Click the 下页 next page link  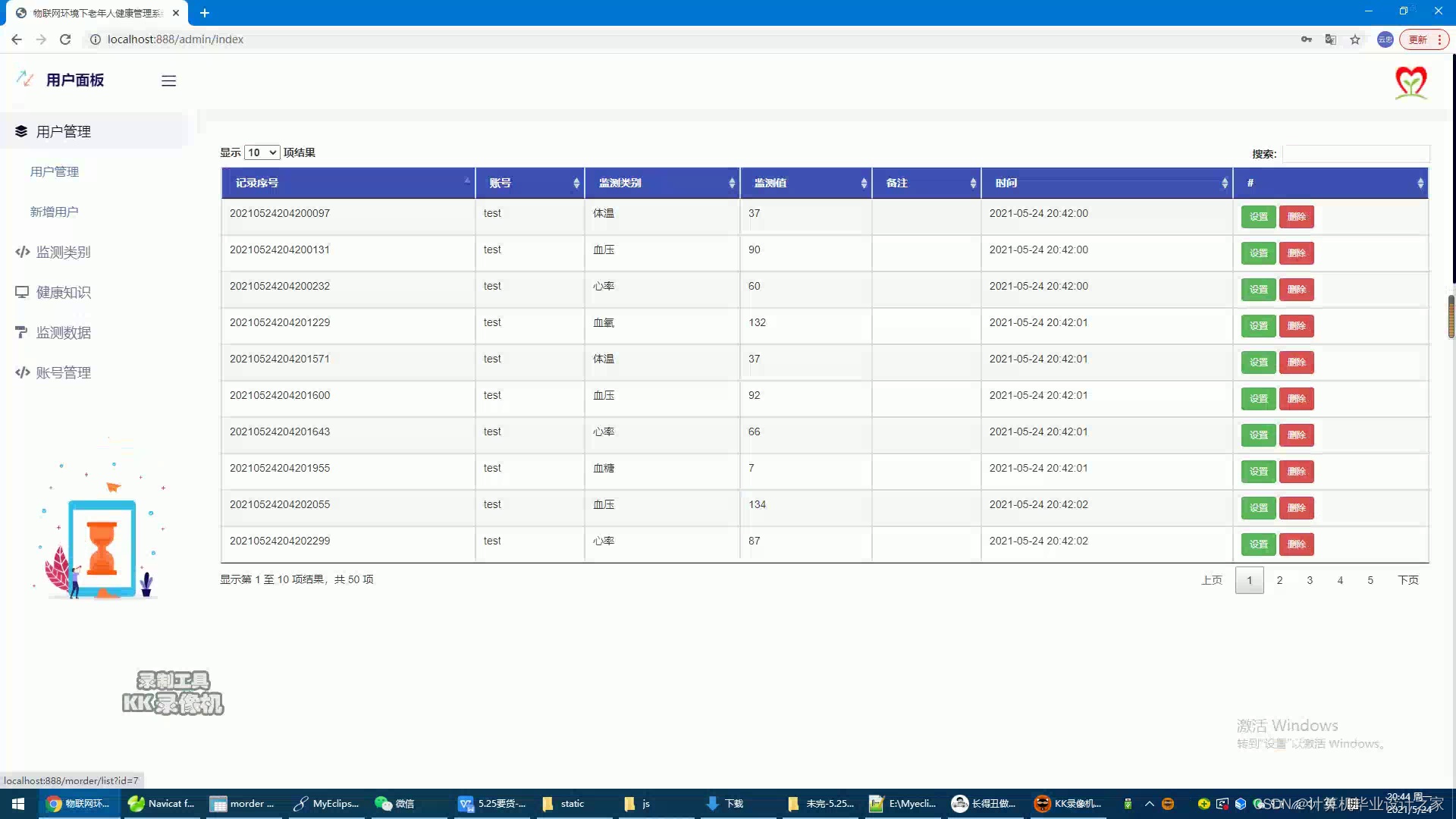1407,580
